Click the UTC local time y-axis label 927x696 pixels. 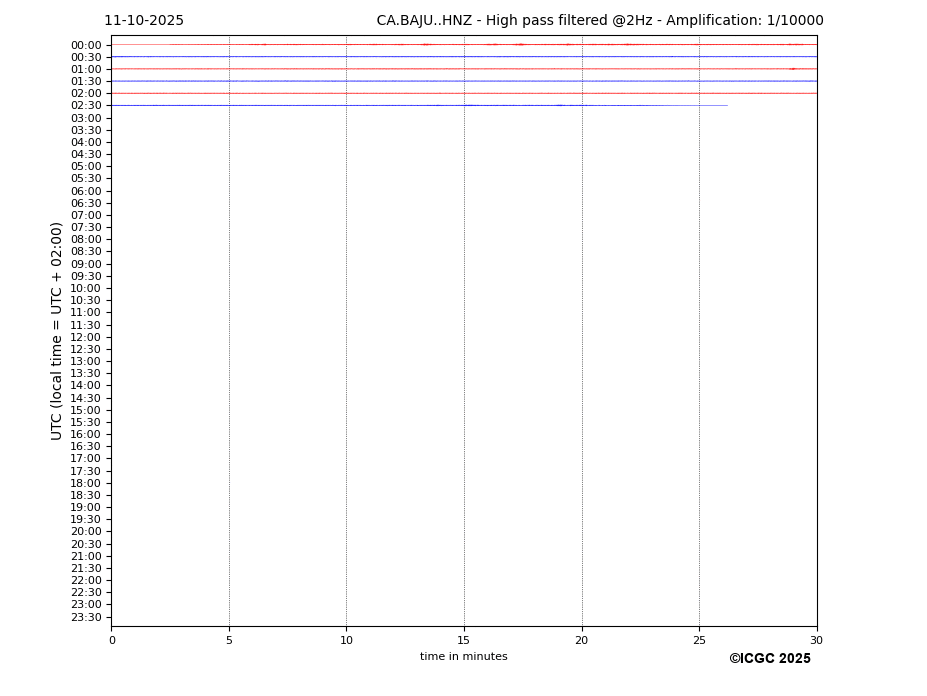pos(58,331)
